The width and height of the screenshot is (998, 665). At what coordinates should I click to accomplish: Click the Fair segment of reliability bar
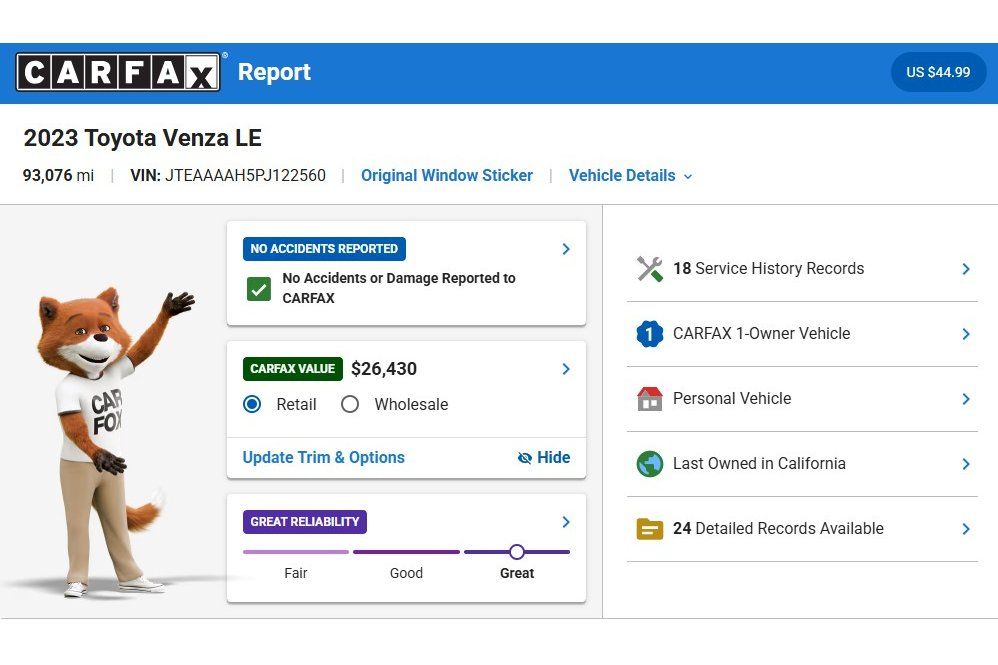pos(296,552)
